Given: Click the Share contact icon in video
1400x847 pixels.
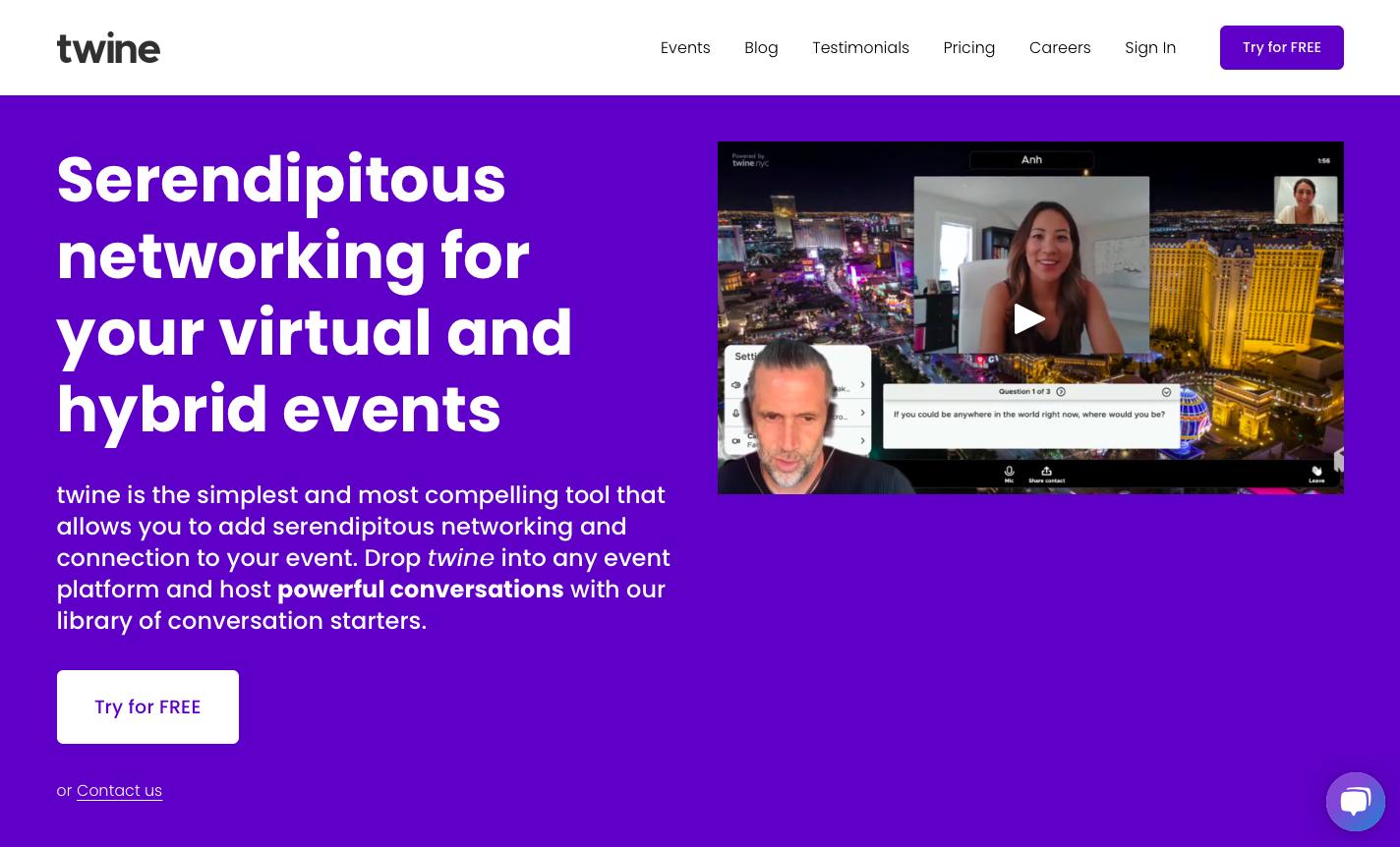Looking at the screenshot, I should [x=1046, y=474].
